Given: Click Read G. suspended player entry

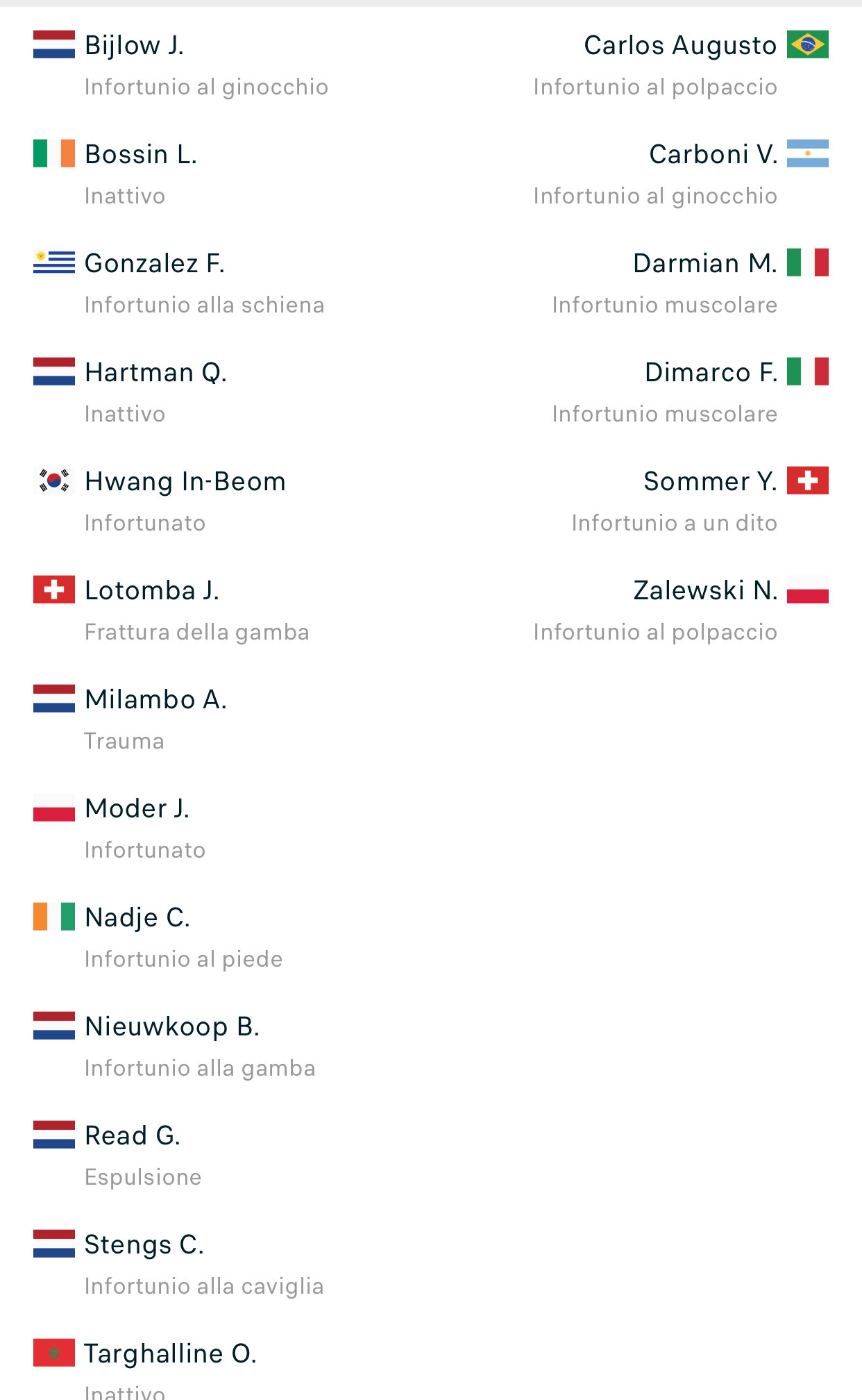Looking at the screenshot, I should [133, 1135].
